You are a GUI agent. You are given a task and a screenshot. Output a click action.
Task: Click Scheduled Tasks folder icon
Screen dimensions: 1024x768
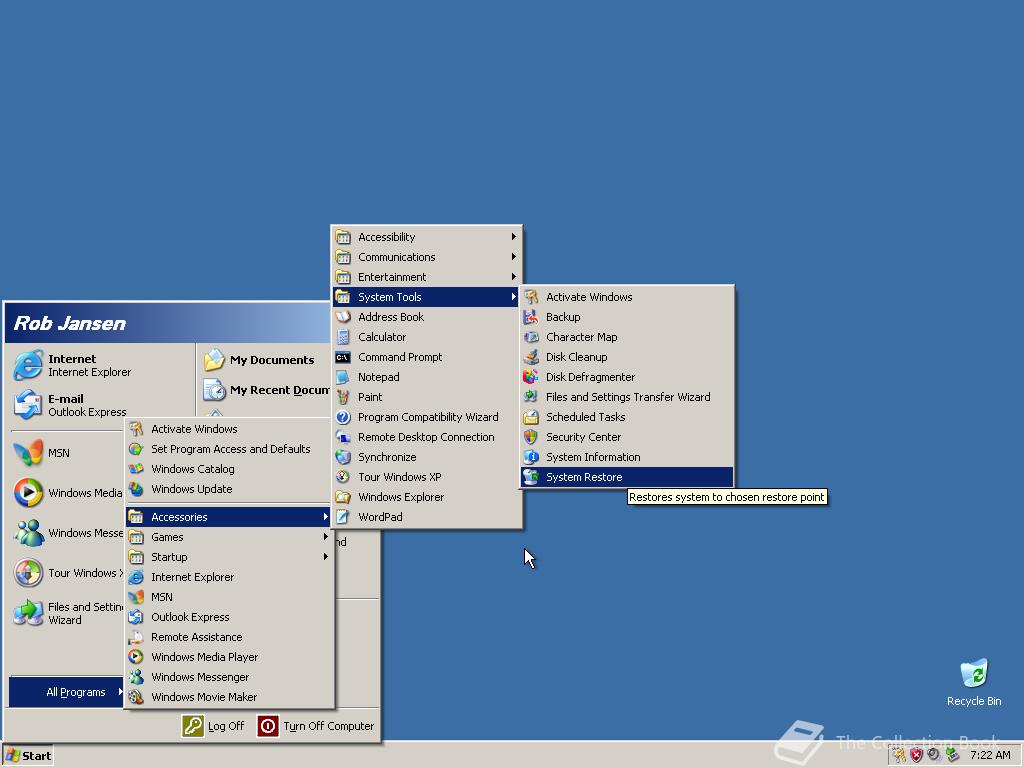[531, 417]
